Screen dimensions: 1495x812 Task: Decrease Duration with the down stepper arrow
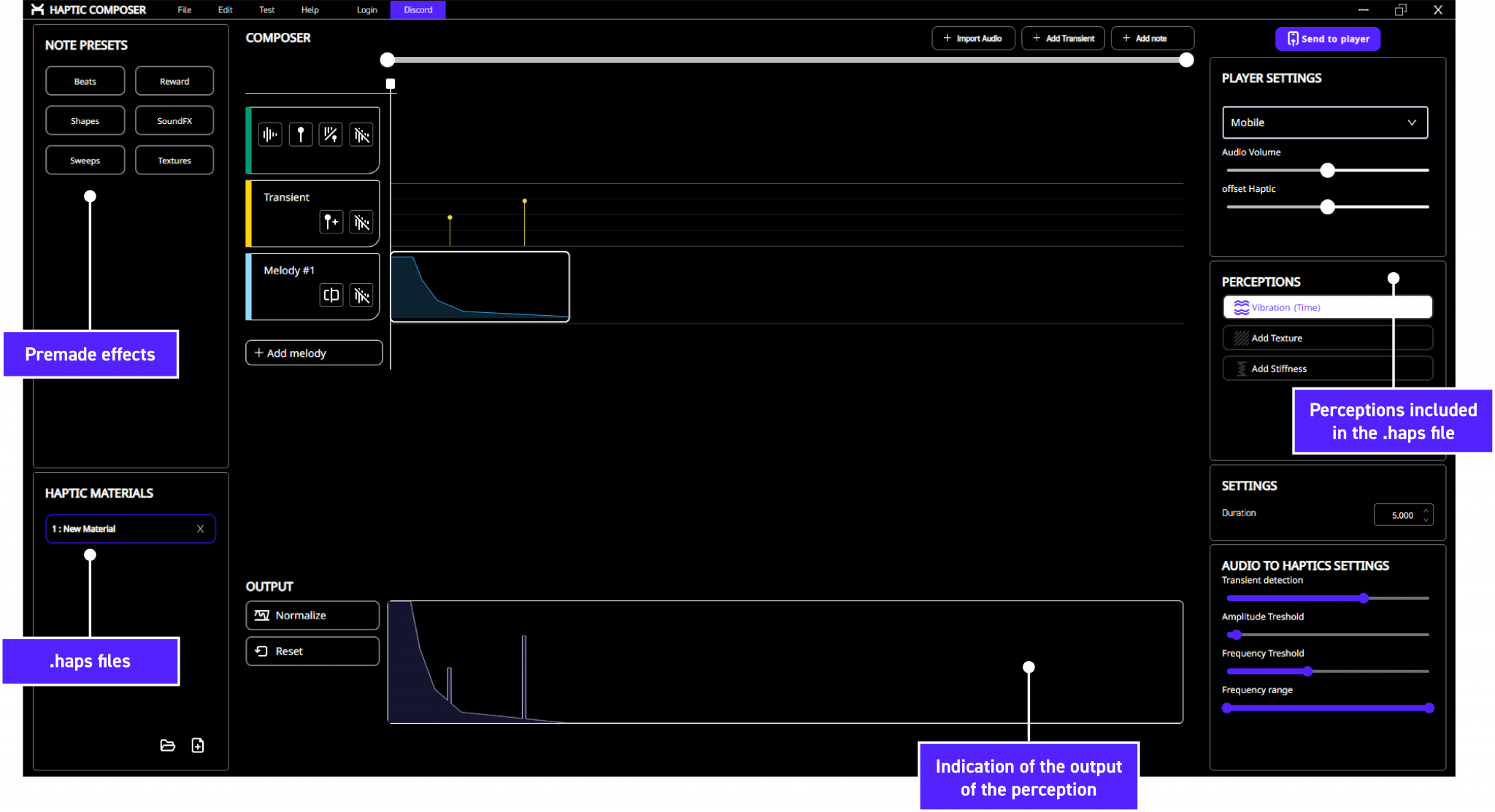click(1426, 519)
